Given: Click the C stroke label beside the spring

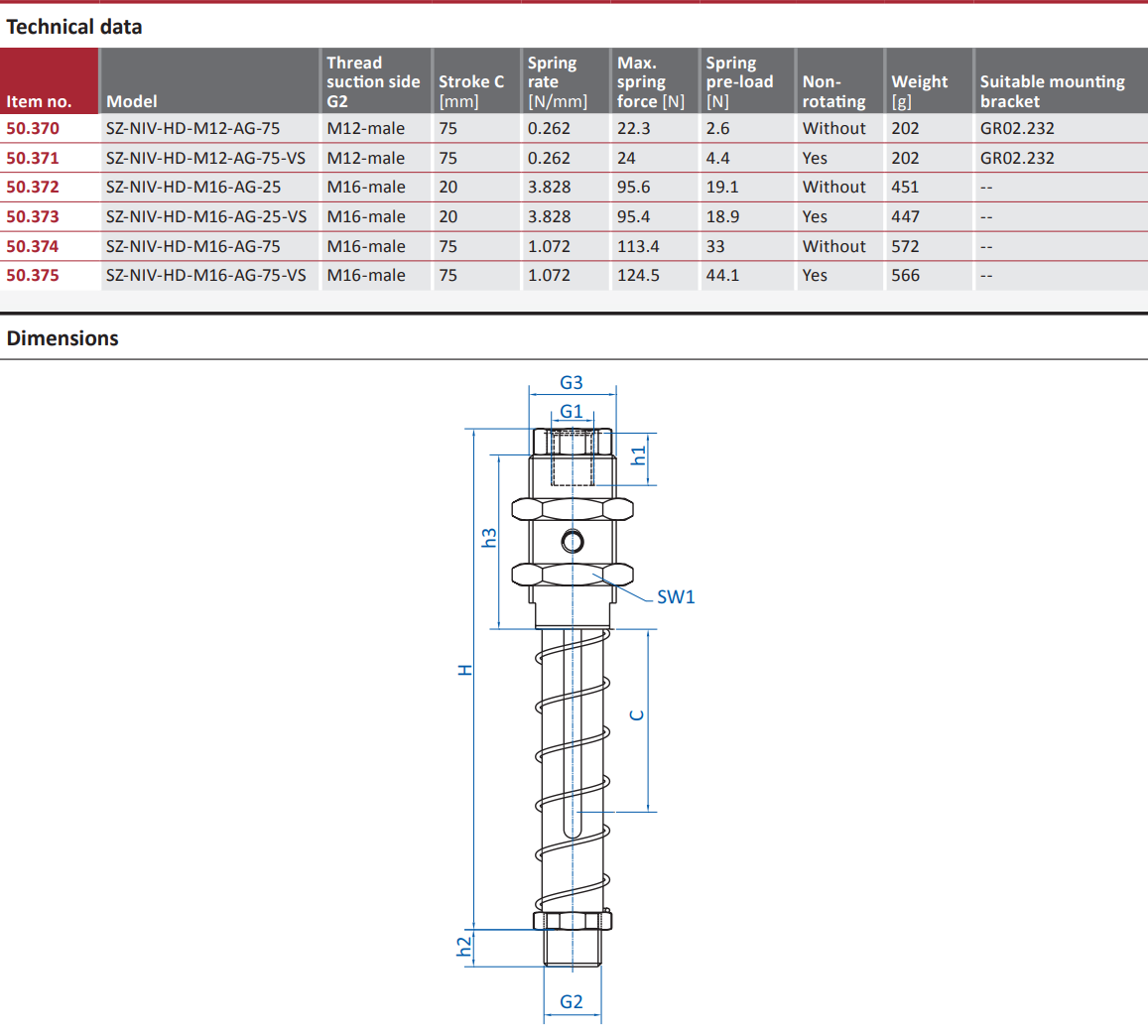Looking at the screenshot, I should tap(637, 715).
